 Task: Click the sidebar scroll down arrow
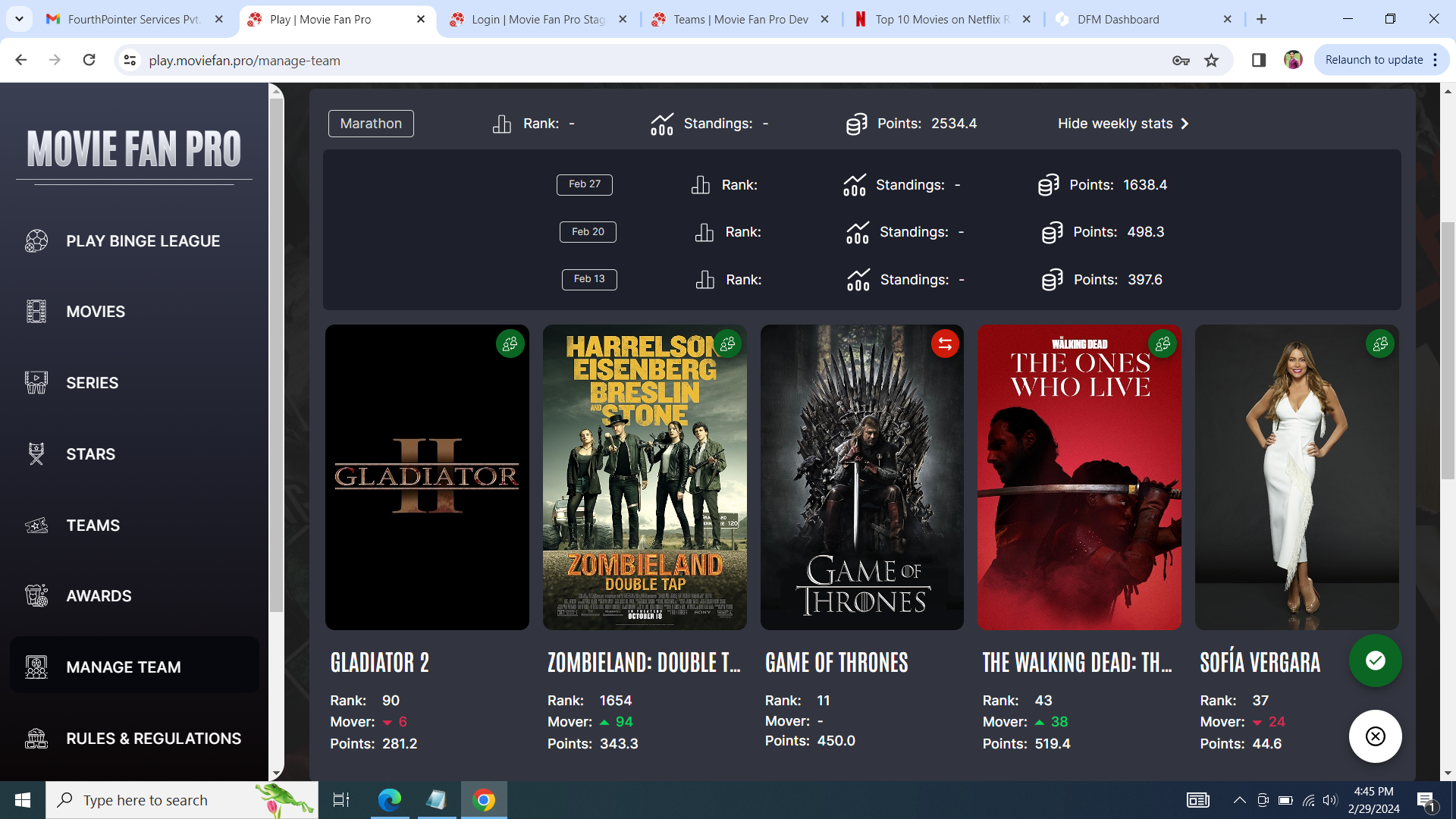point(277,773)
